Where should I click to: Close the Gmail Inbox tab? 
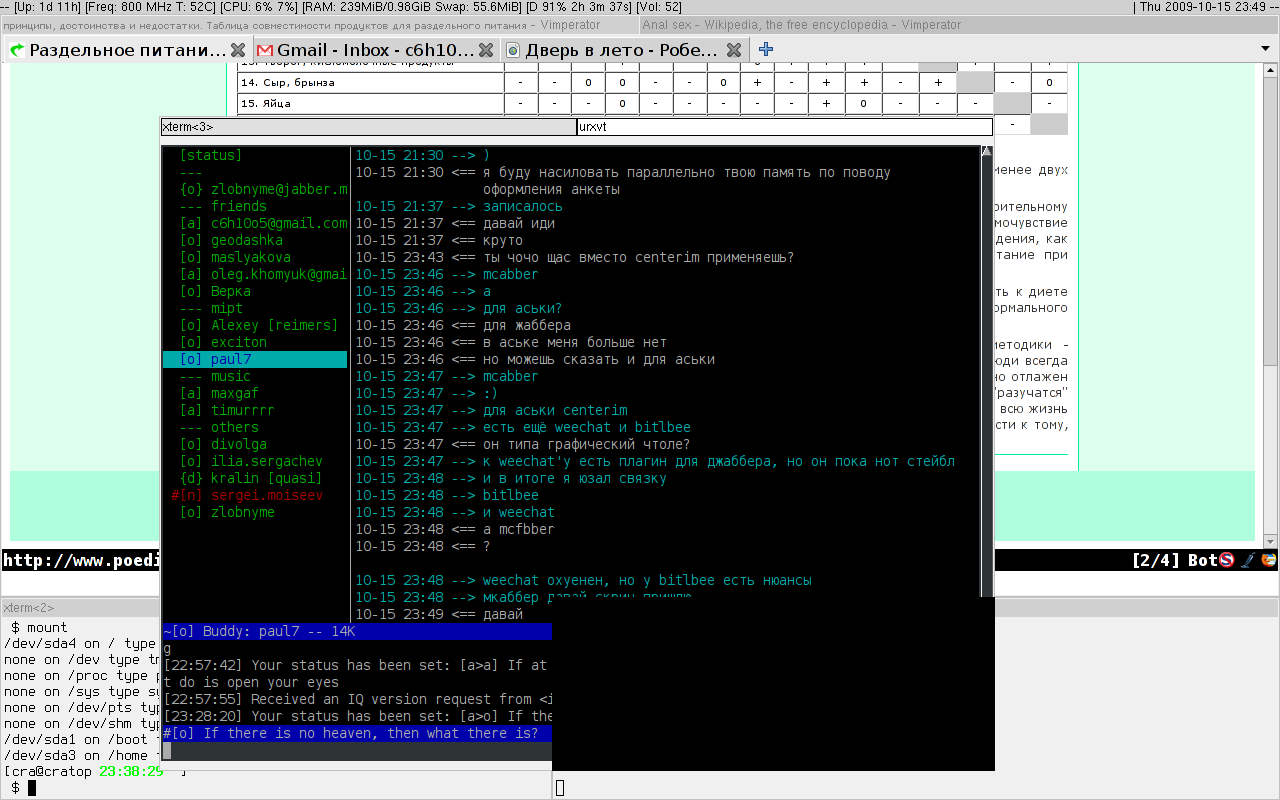[486, 50]
